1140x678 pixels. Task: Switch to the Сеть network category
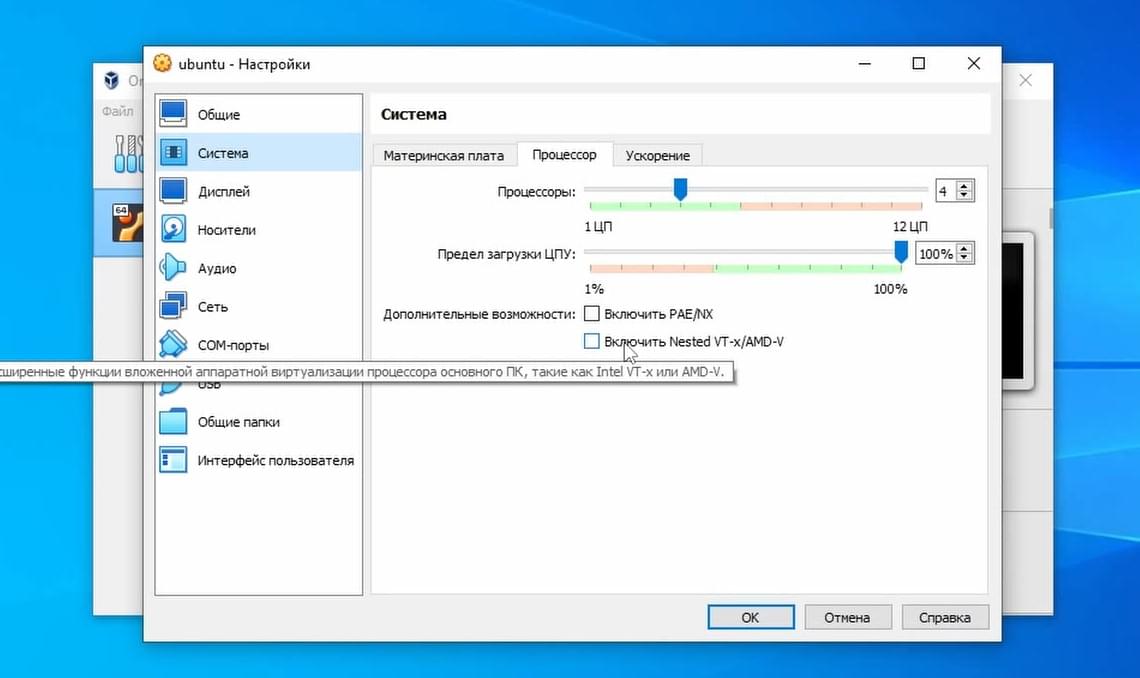258,307
